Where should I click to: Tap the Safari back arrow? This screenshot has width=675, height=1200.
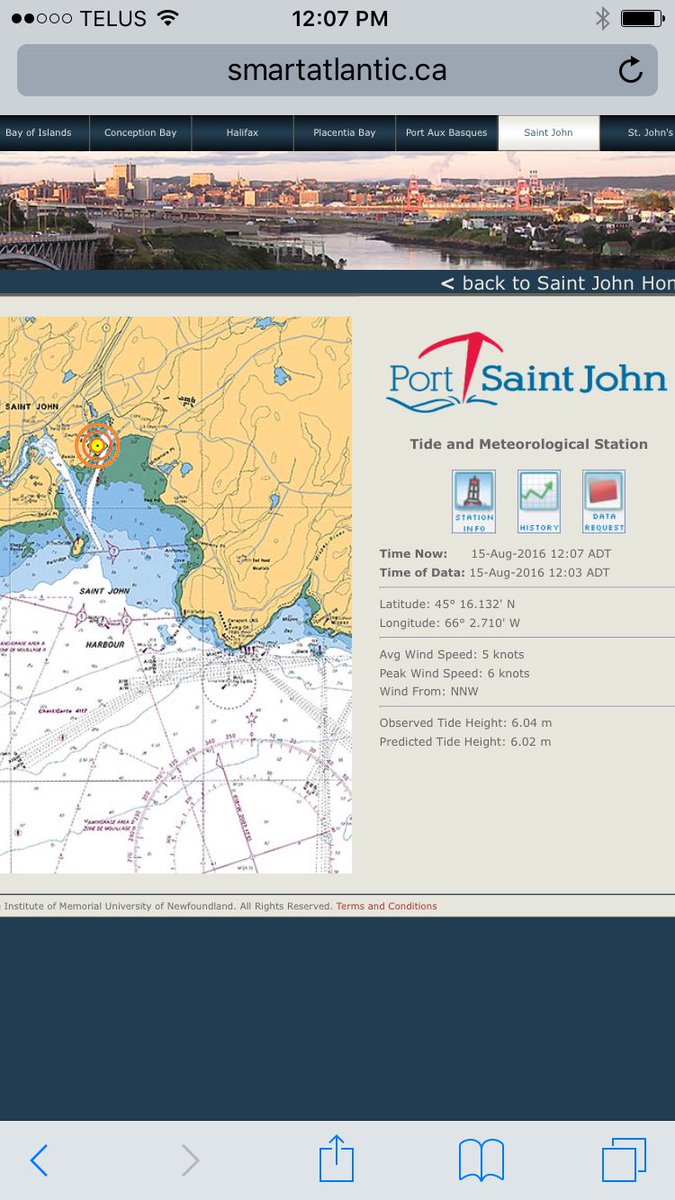coord(39,1160)
